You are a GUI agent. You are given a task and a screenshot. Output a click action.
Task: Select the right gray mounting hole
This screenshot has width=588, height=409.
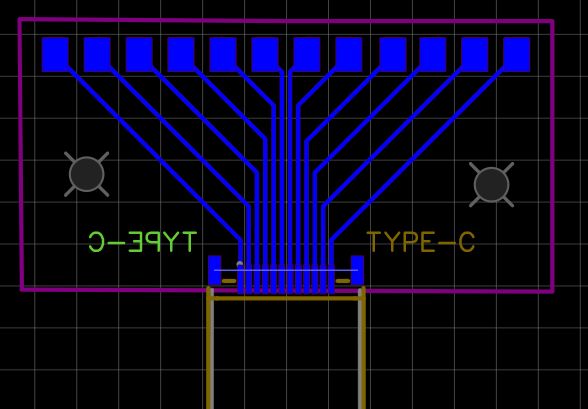pyautogui.click(x=491, y=185)
